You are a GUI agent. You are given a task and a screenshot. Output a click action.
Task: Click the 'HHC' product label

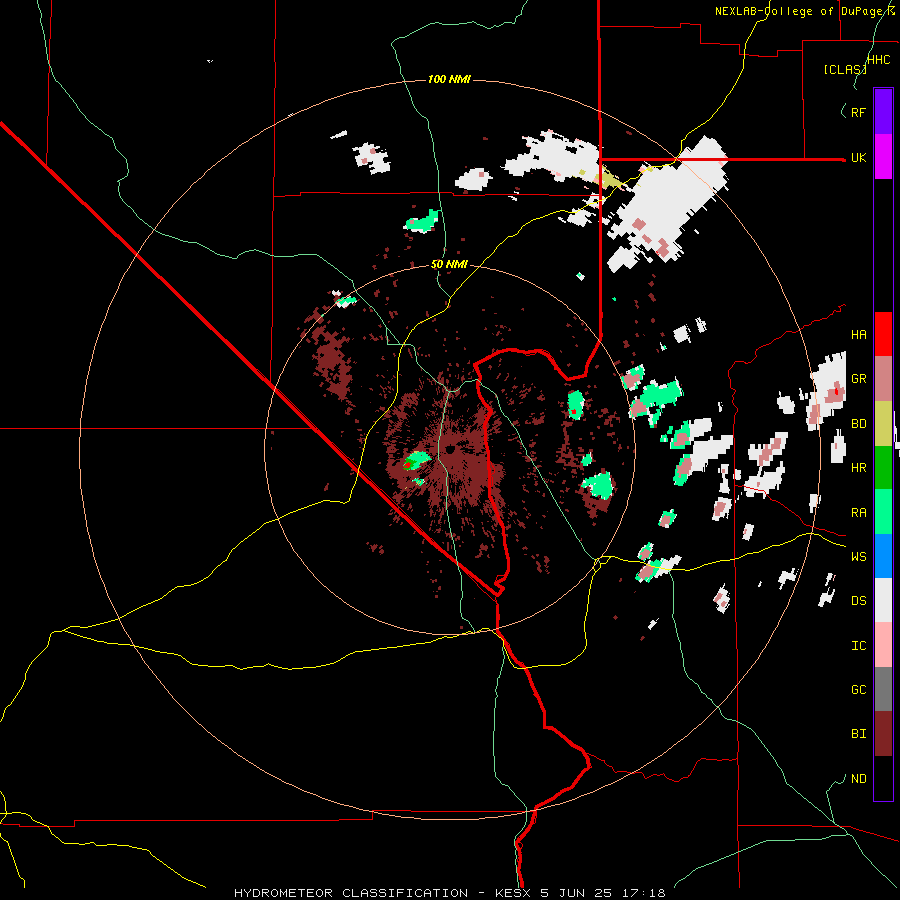(878, 60)
